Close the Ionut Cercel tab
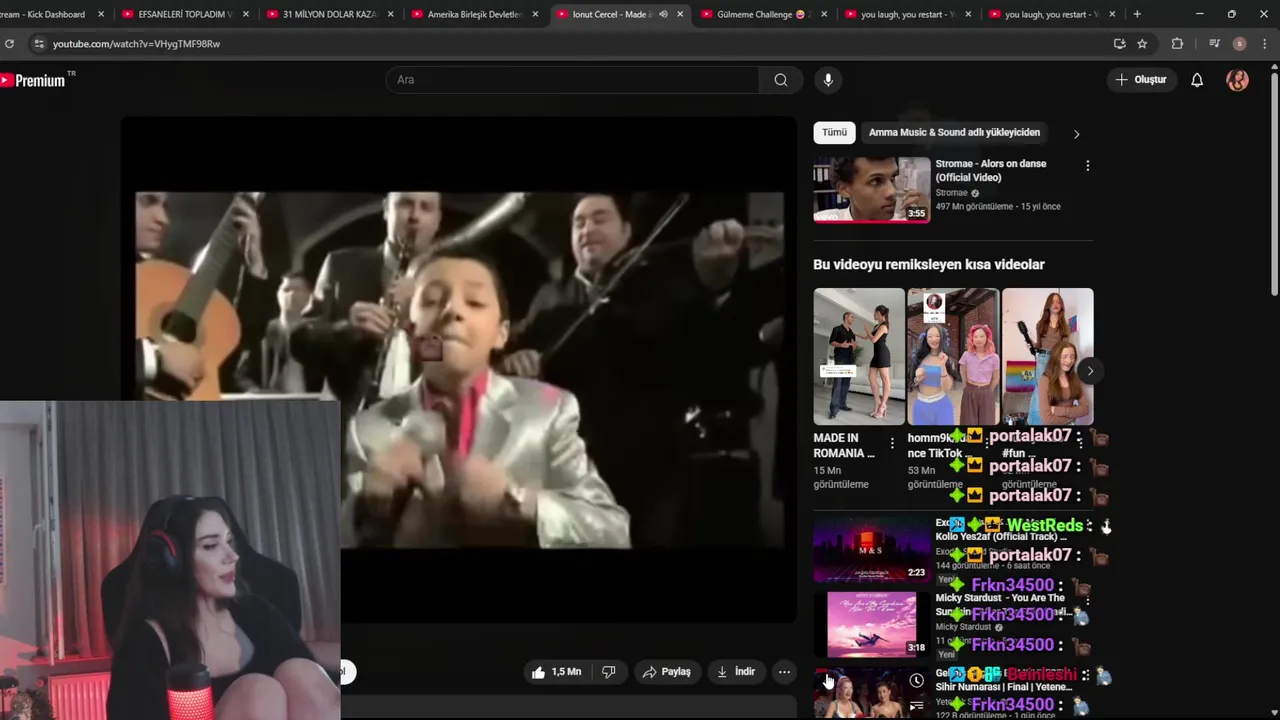 (x=680, y=14)
